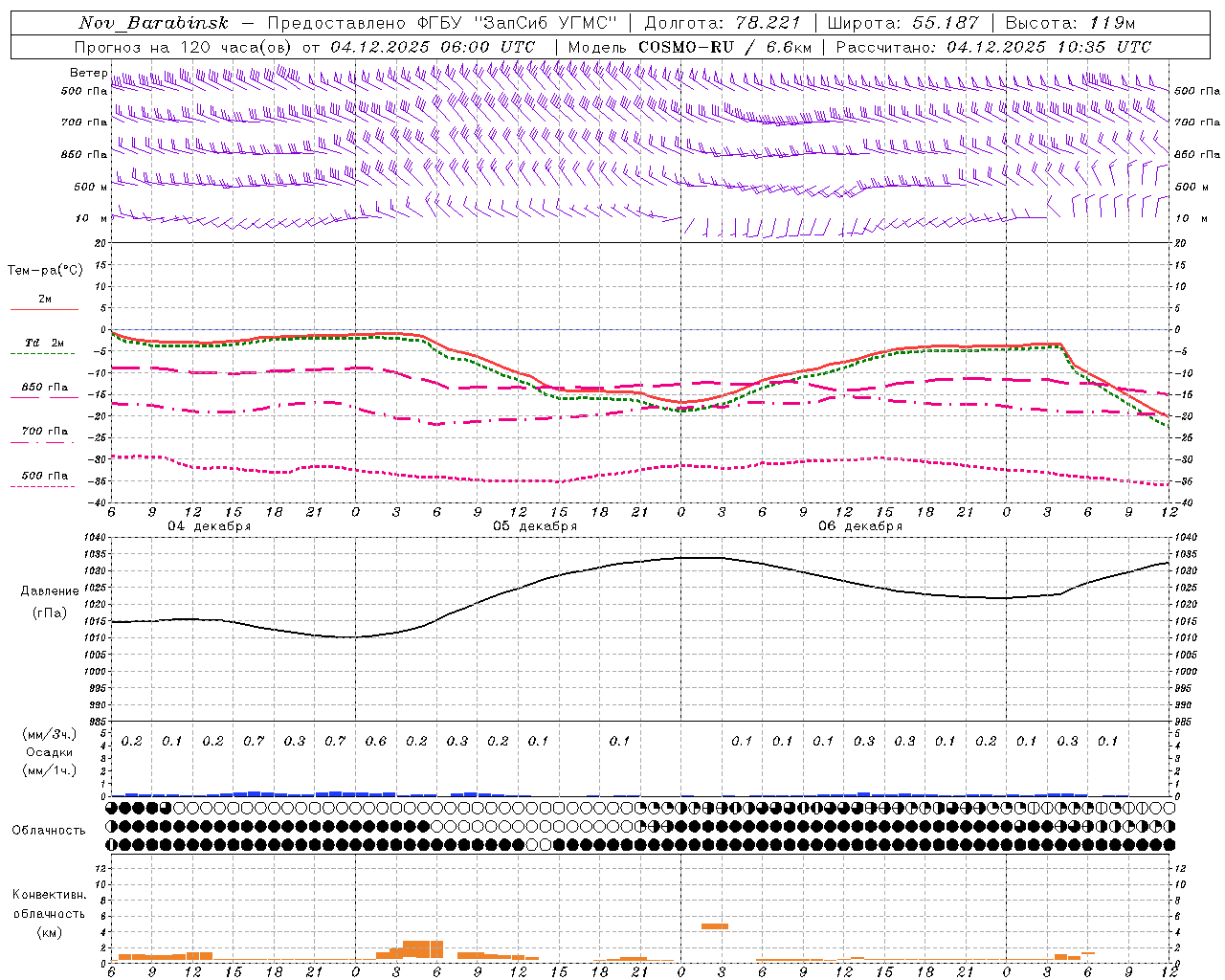Click the Облачность cloudiness label
The image size is (1225, 980).
[x=49, y=831]
